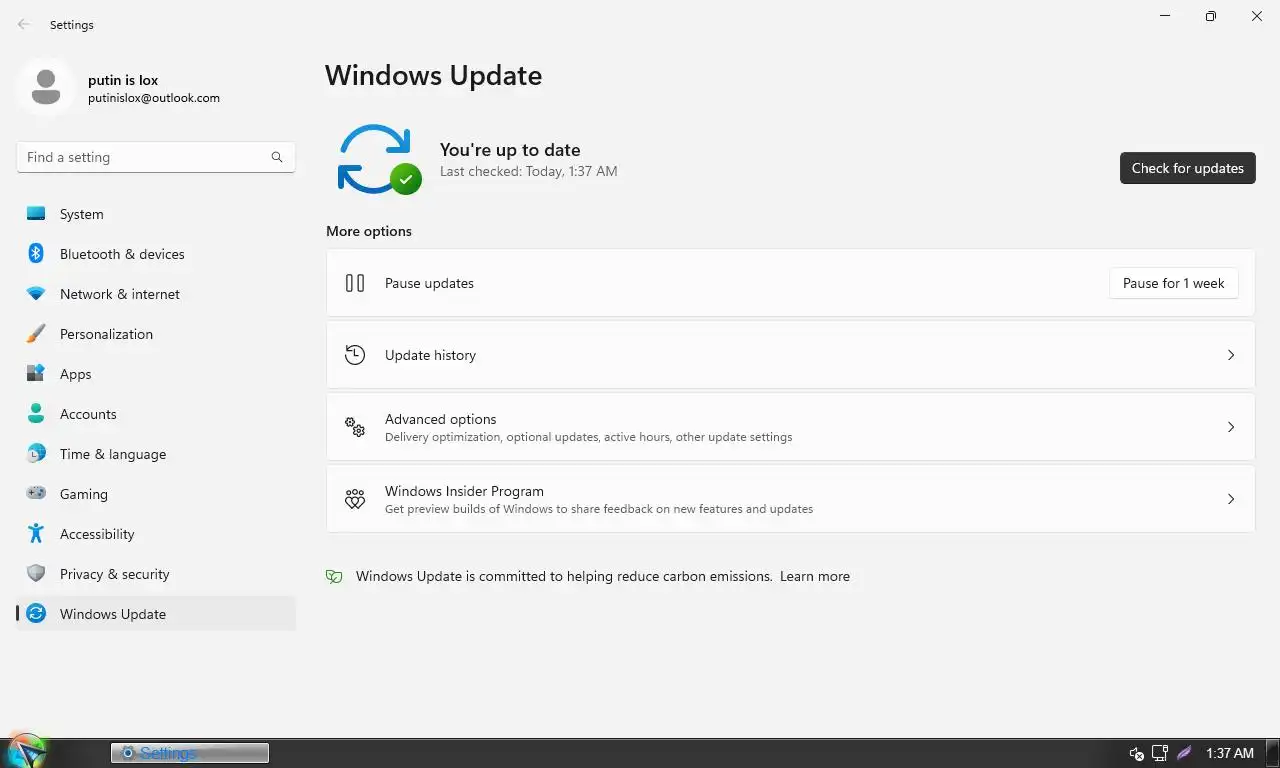Open the Apps settings page
1280x768 pixels.
pyautogui.click(x=156, y=374)
